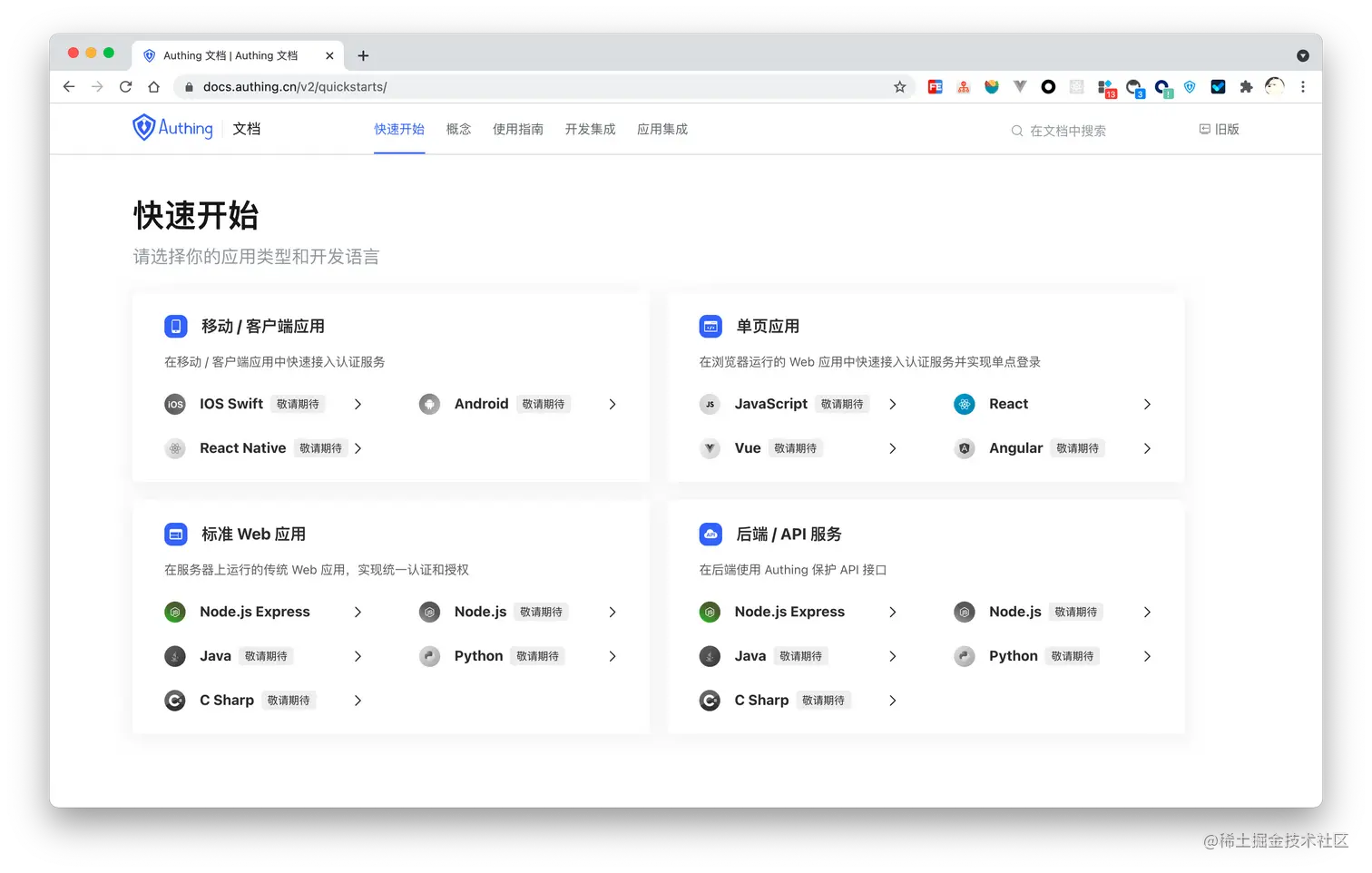Expand the React Native chevron
The height and width of the screenshot is (873, 1372).
point(358,448)
